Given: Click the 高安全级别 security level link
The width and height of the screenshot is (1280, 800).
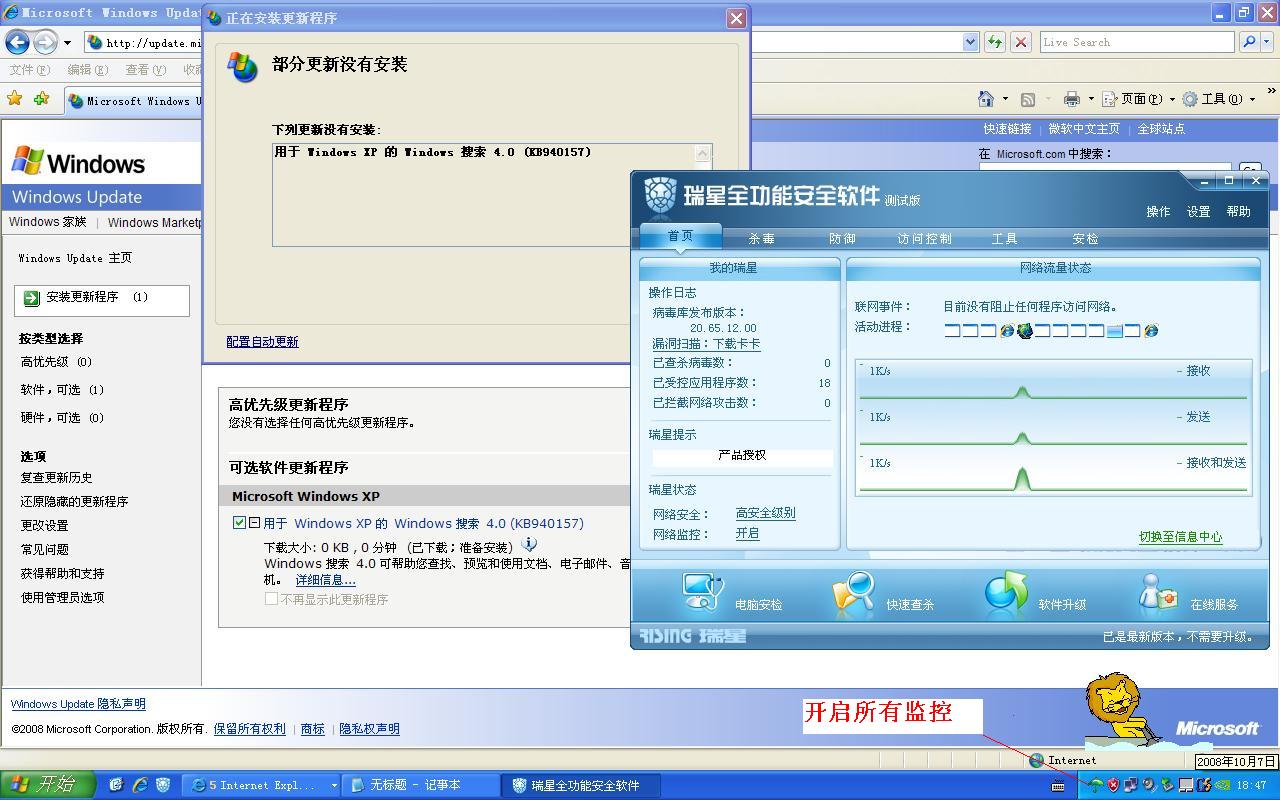Looking at the screenshot, I should click(x=765, y=513).
